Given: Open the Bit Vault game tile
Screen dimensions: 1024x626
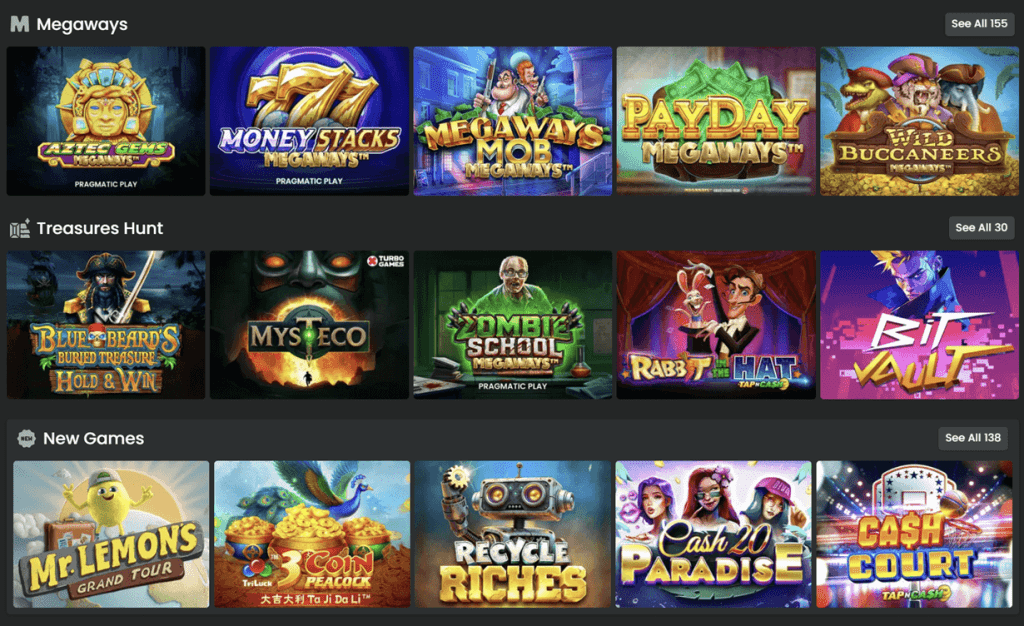Looking at the screenshot, I should (919, 324).
